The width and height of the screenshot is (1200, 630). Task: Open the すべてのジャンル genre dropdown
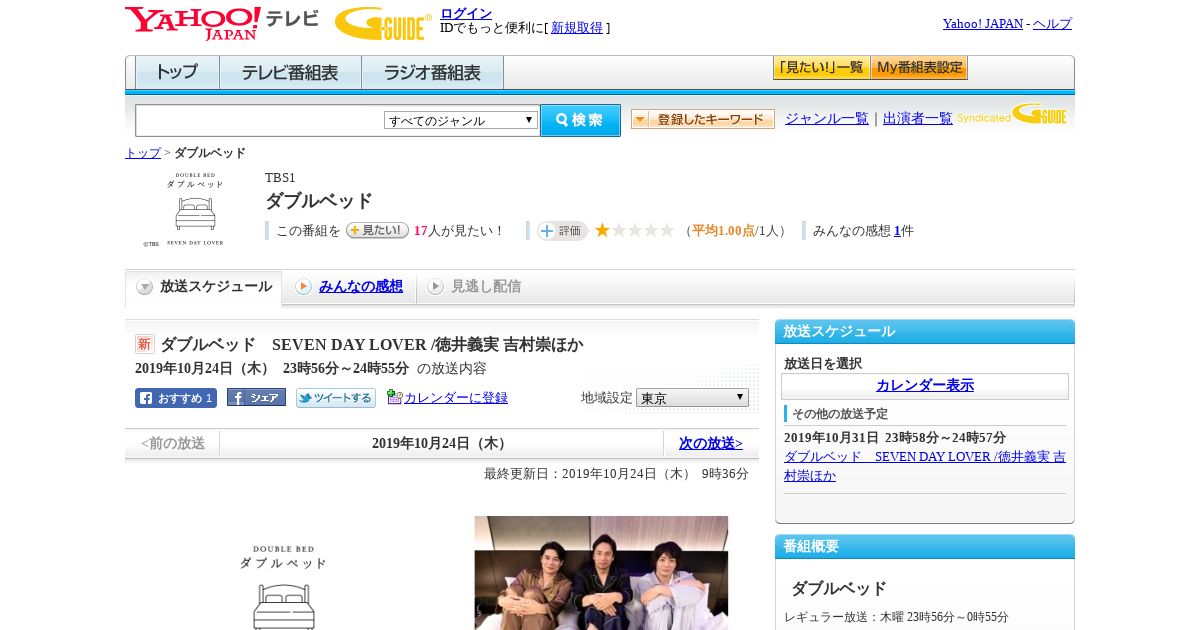point(461,120)
